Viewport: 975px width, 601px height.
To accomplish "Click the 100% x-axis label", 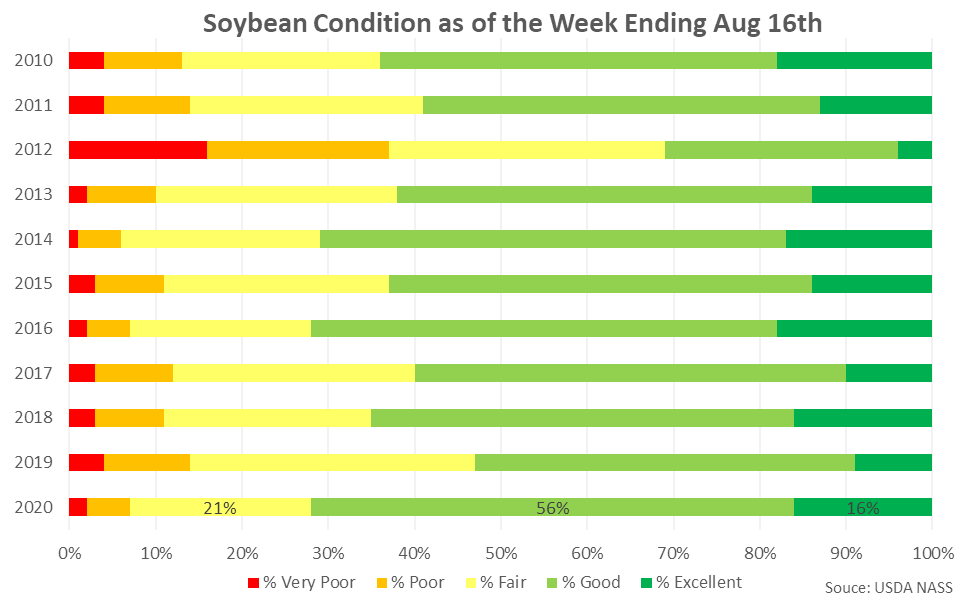I will [930, 552].
